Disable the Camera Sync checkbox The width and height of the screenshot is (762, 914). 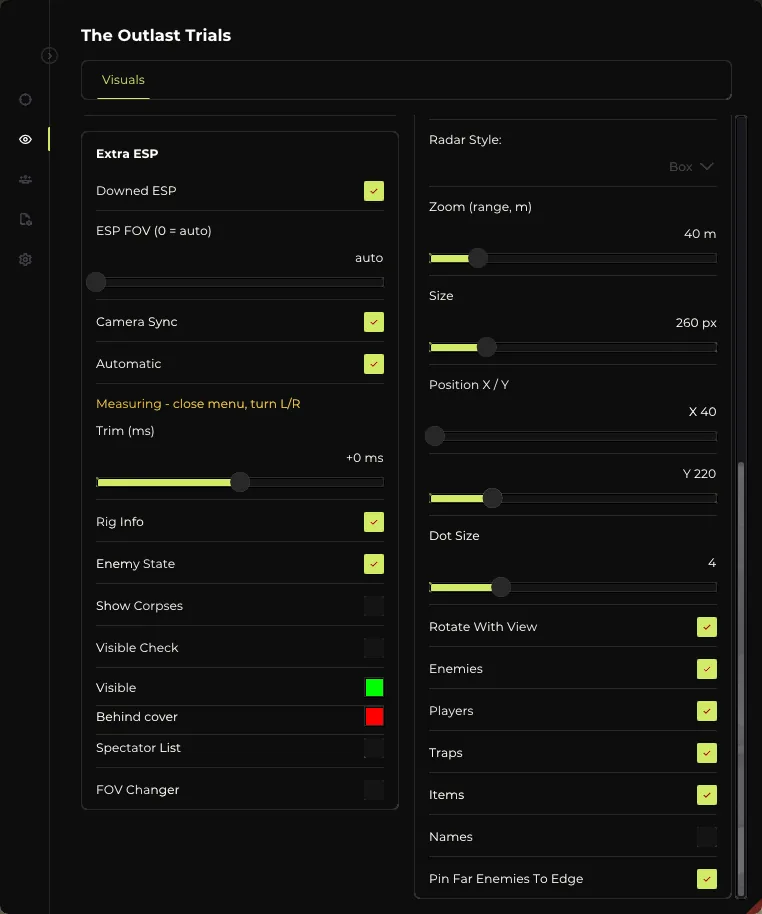pyautogui.click(x=374, y=322)
